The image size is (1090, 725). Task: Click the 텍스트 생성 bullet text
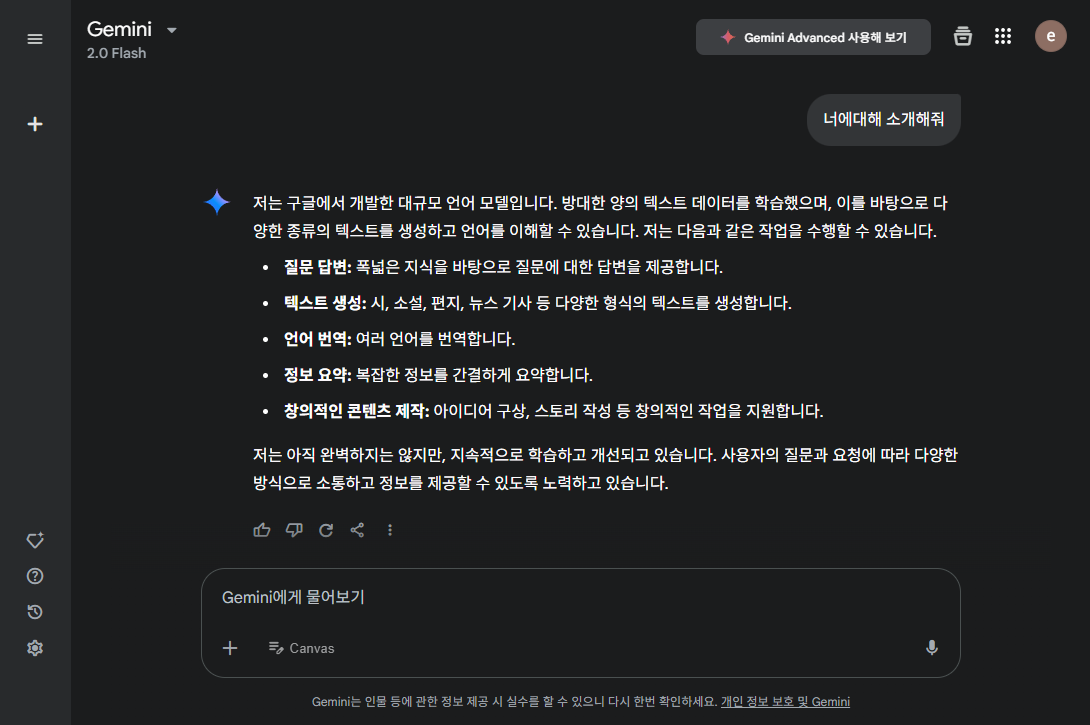[537, 303]
